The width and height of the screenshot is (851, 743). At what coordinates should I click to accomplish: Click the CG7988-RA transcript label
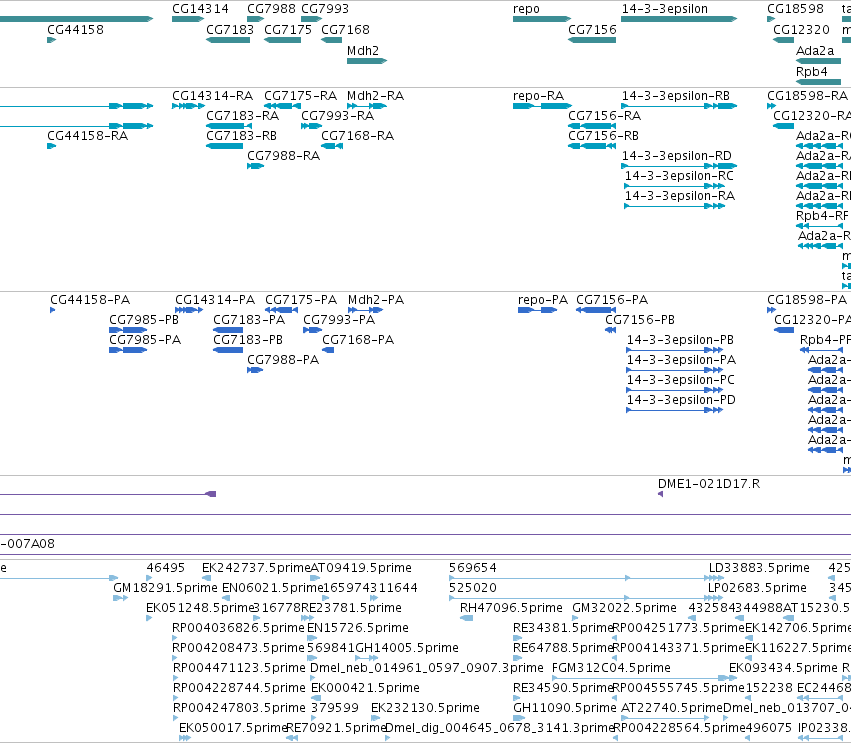pyautogui.click(x=283, y=156)
